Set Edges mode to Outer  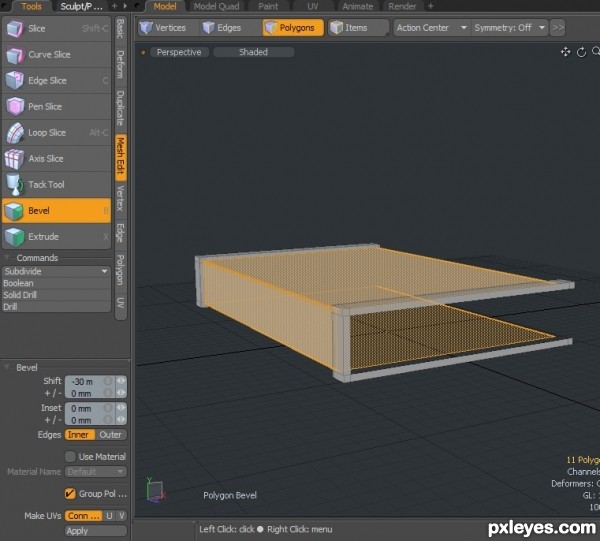click(x=111, y=435)
